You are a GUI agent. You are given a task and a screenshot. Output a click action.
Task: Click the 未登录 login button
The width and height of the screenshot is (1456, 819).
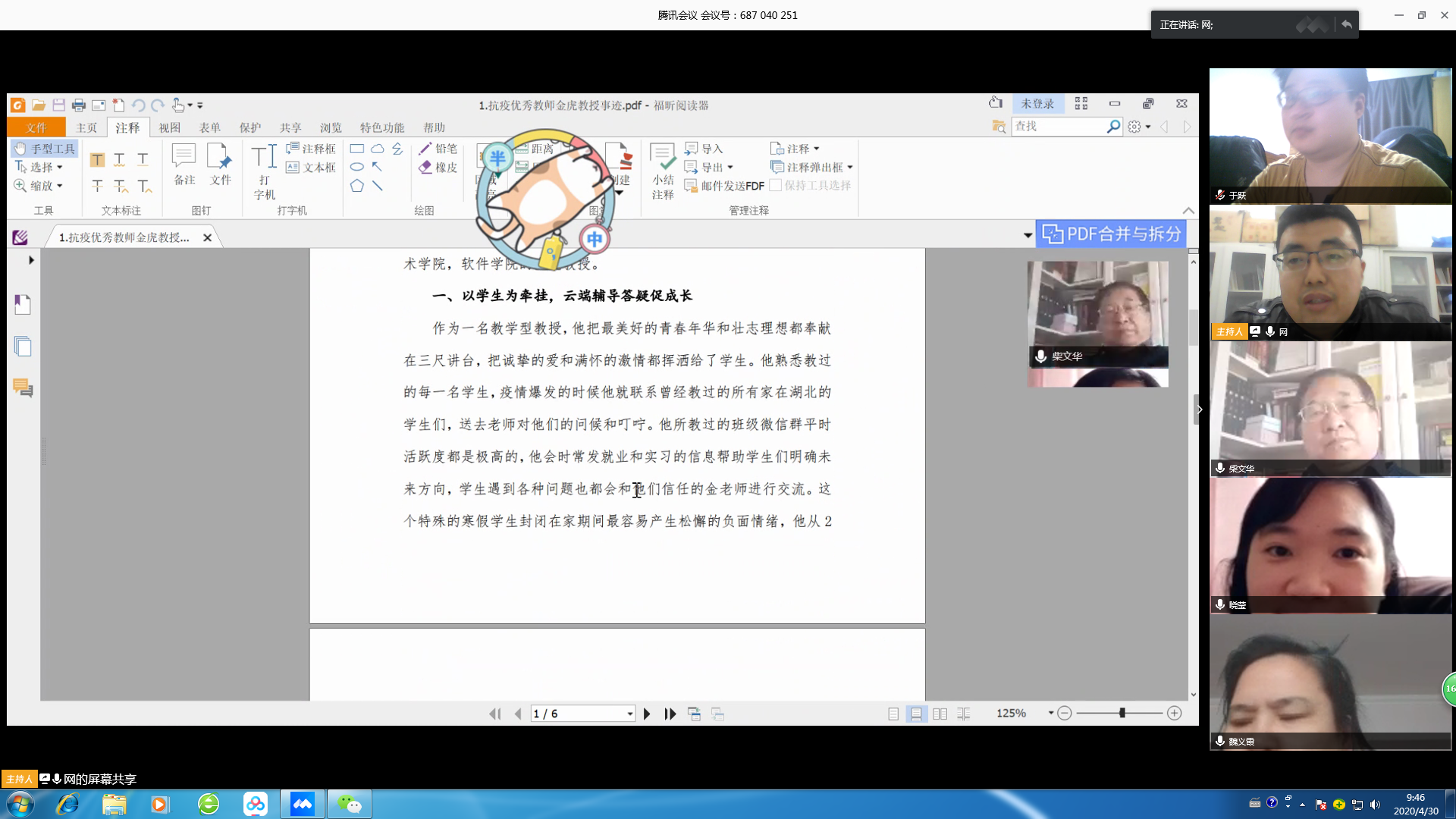(x=1037, y=104)
